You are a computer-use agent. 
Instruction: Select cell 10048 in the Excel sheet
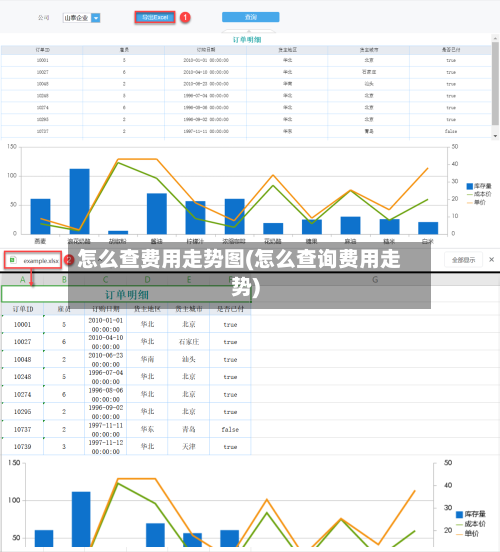[x=23, y=359]
